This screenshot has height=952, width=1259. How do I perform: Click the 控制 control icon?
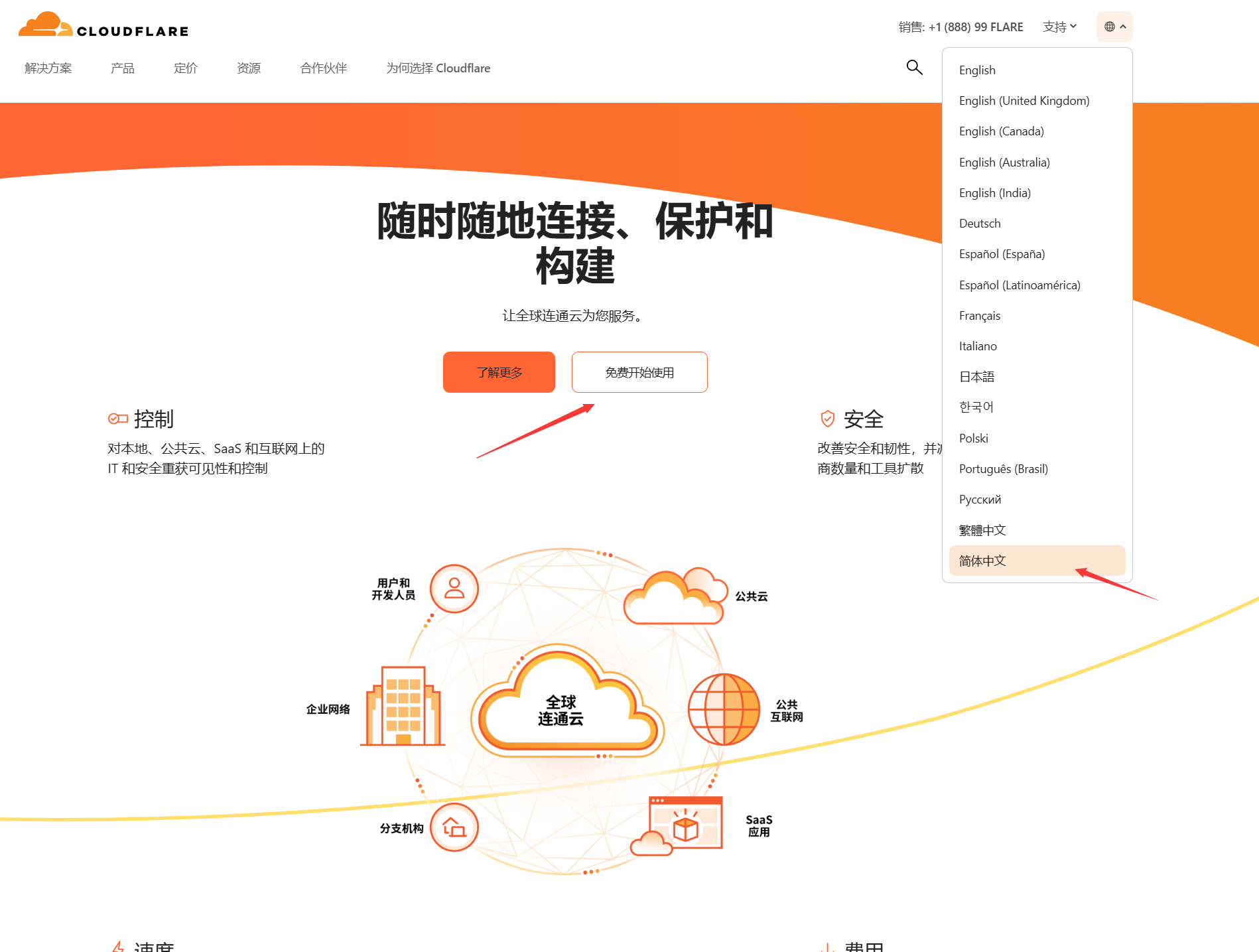(x=117, y=419)
